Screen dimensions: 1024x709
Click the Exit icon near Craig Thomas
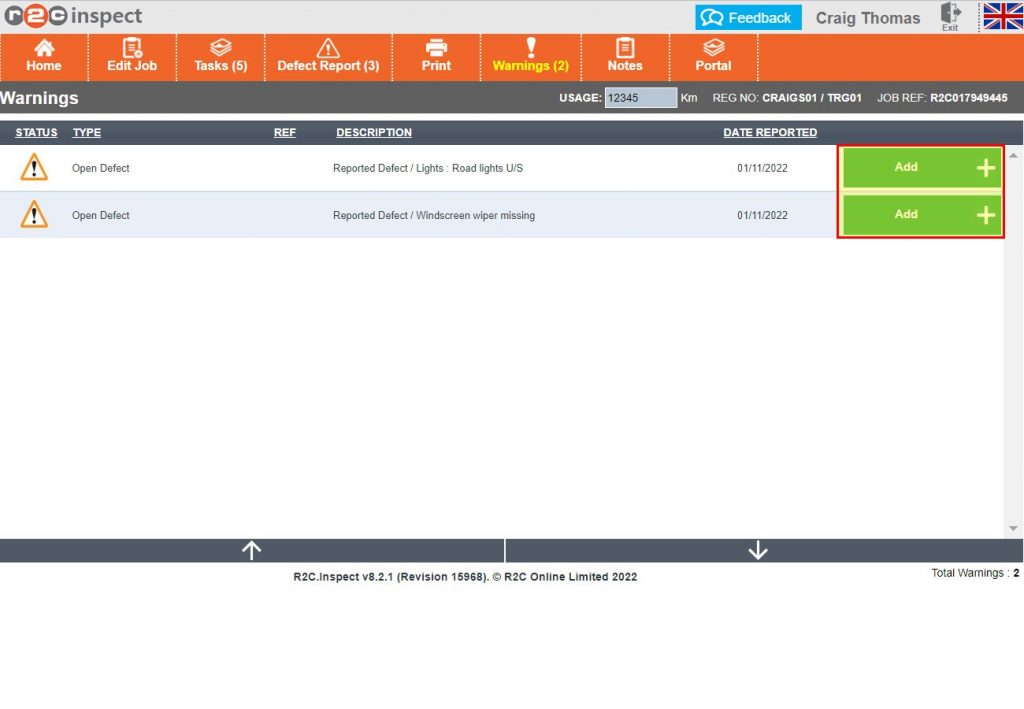coord(950,17)
